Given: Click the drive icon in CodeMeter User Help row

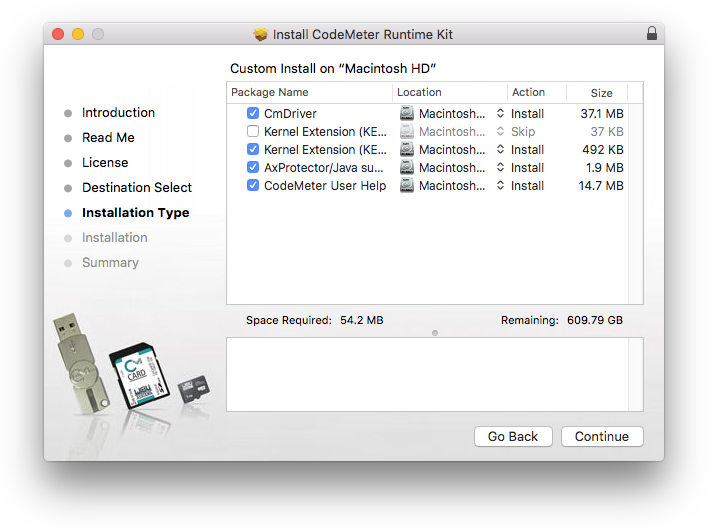Looking at the screenshot, I should point(407,186).
